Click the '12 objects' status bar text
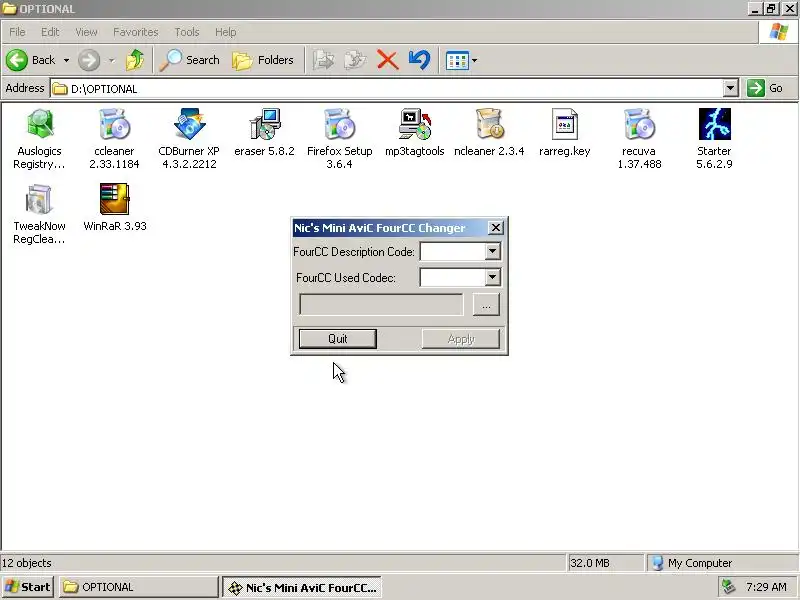This screenshot has width=800, height=600. (x=27, y=563)
